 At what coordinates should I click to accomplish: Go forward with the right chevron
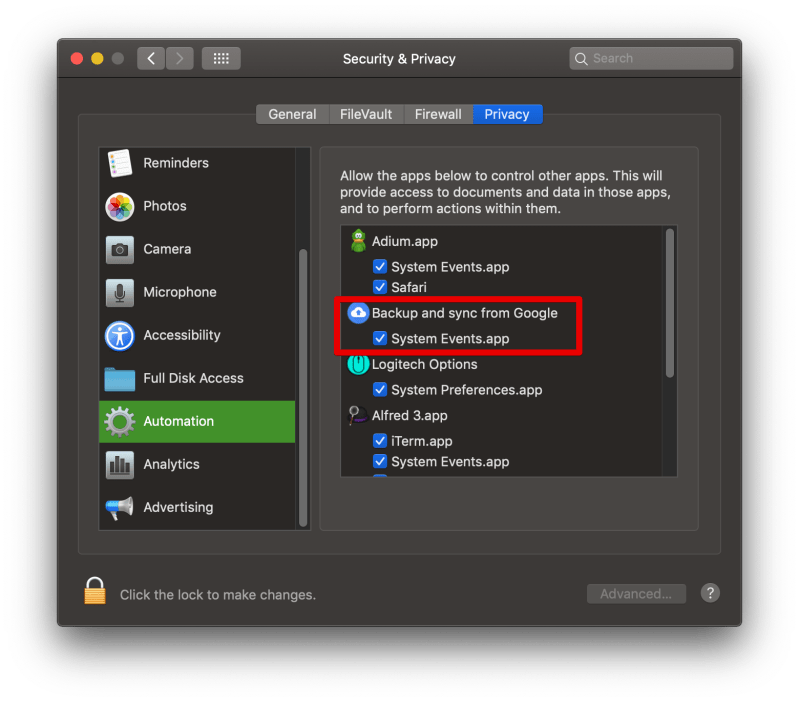tap(179, 58)
